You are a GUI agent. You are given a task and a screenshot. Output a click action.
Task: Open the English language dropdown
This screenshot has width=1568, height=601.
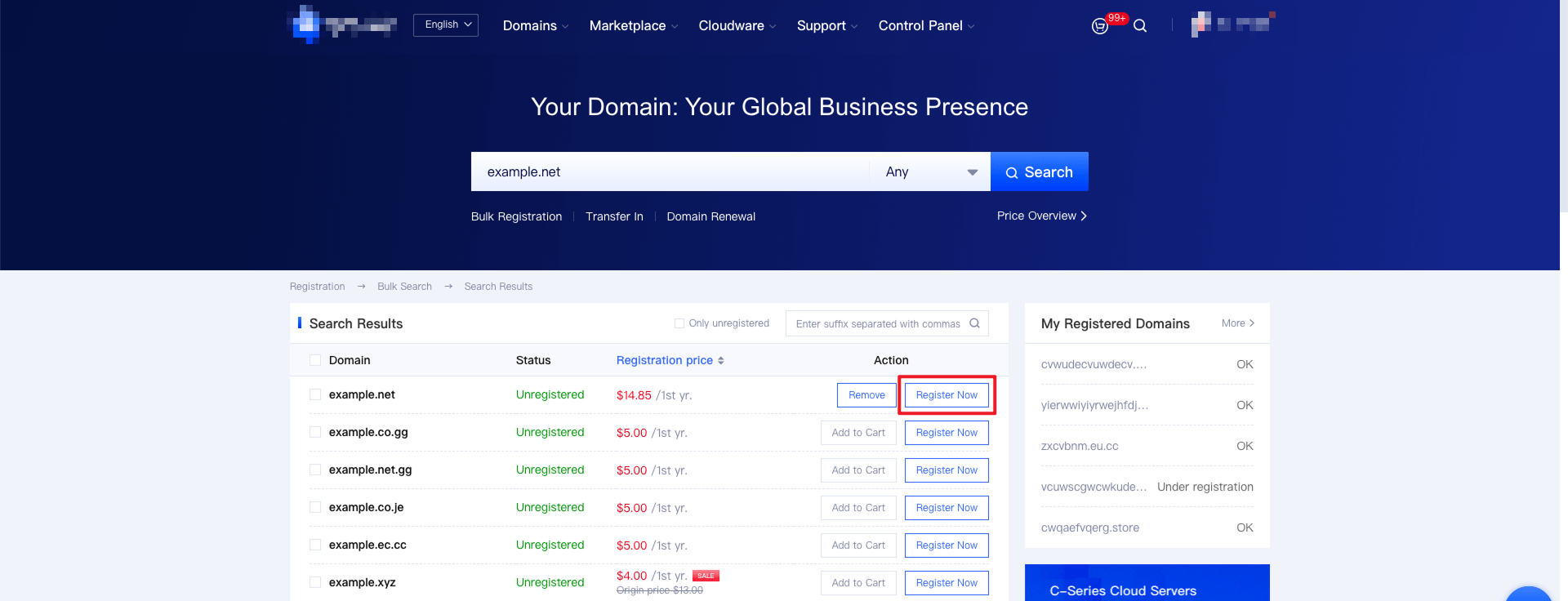(x=446, y=25)
